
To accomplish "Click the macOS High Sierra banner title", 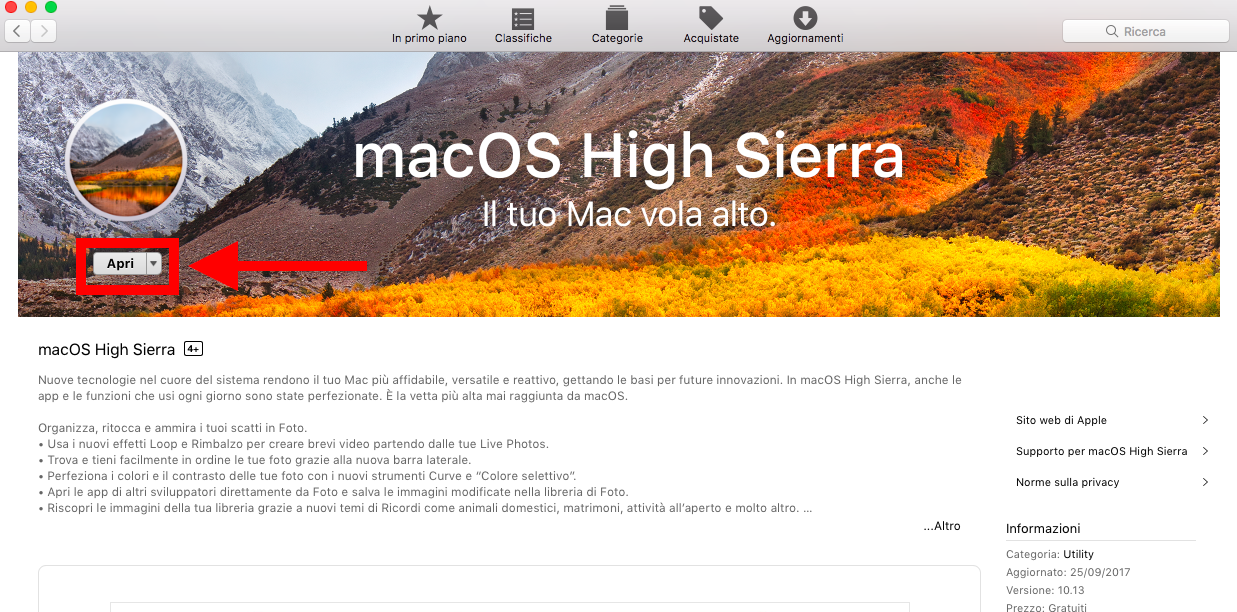I will pos(628,158).
